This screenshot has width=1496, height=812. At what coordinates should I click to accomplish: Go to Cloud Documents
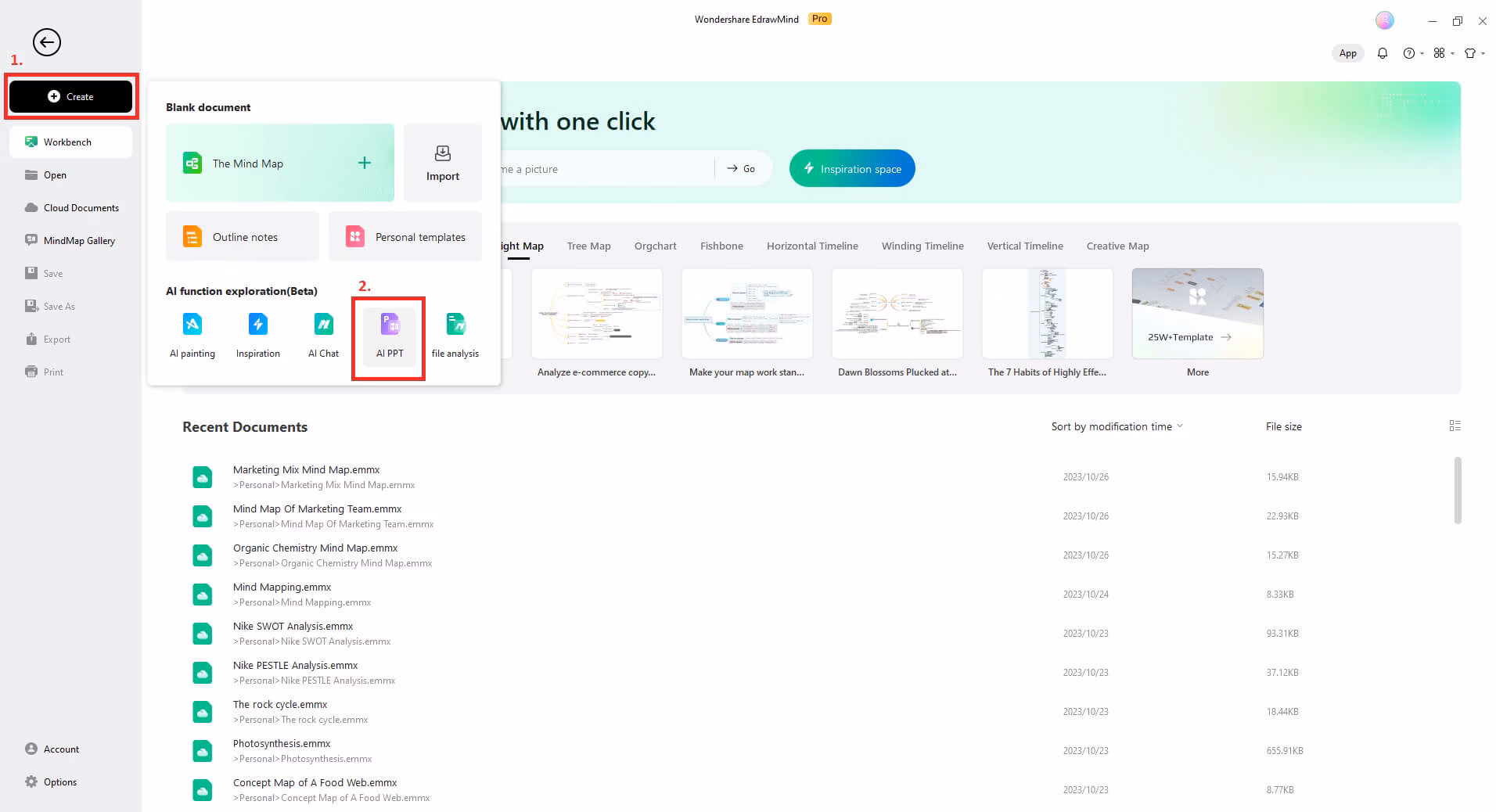coord(70,207)
